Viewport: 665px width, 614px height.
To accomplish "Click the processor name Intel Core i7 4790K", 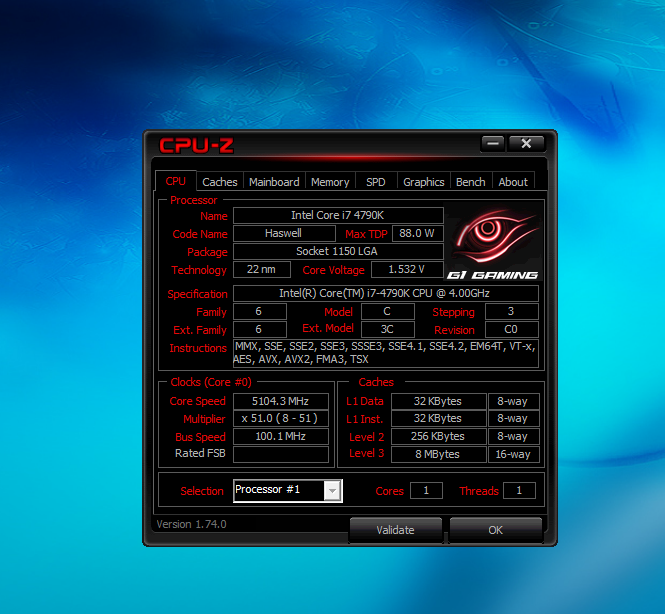I will tap(338, 215).
